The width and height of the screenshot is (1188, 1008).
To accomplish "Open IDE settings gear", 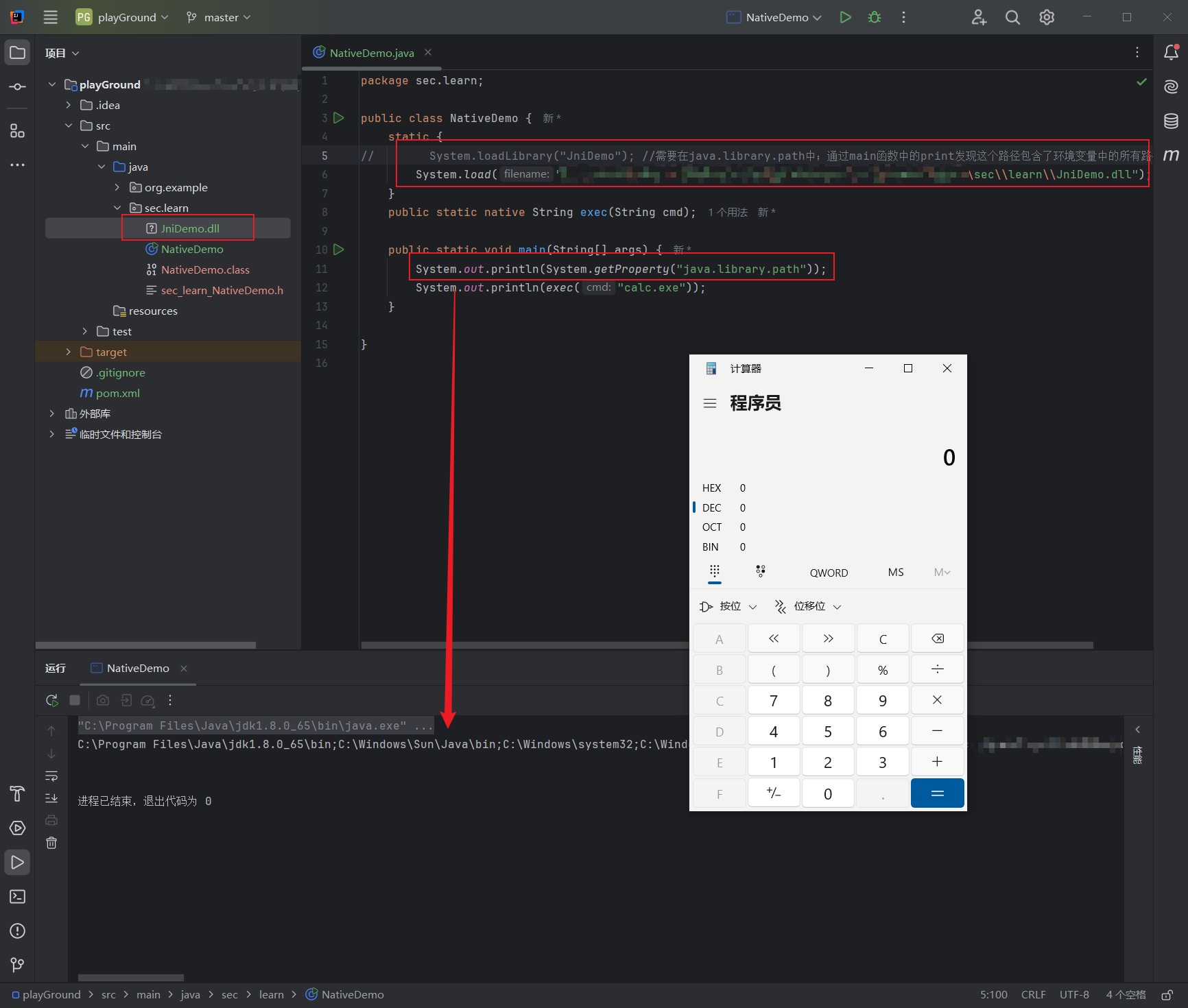I will pyautogui.click(x=1047, y=17).
